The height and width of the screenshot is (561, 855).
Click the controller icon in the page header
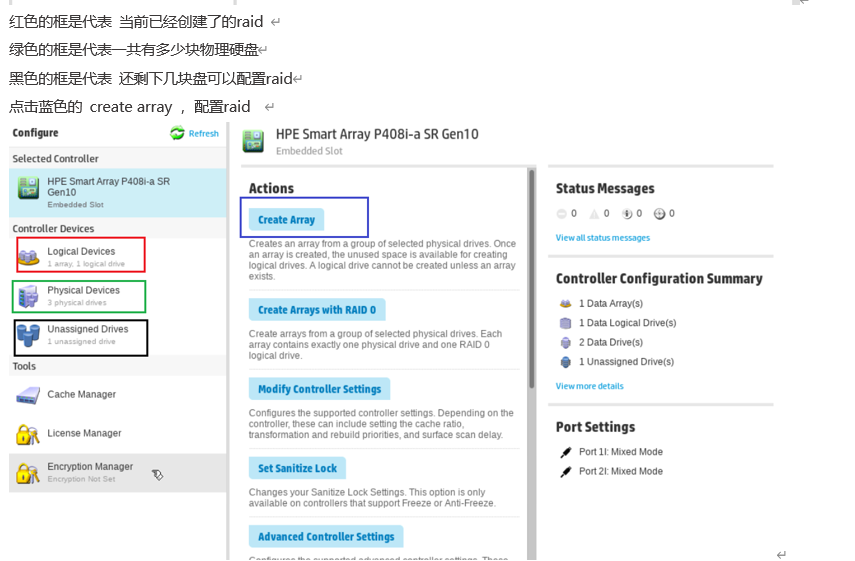coord(253,141)
